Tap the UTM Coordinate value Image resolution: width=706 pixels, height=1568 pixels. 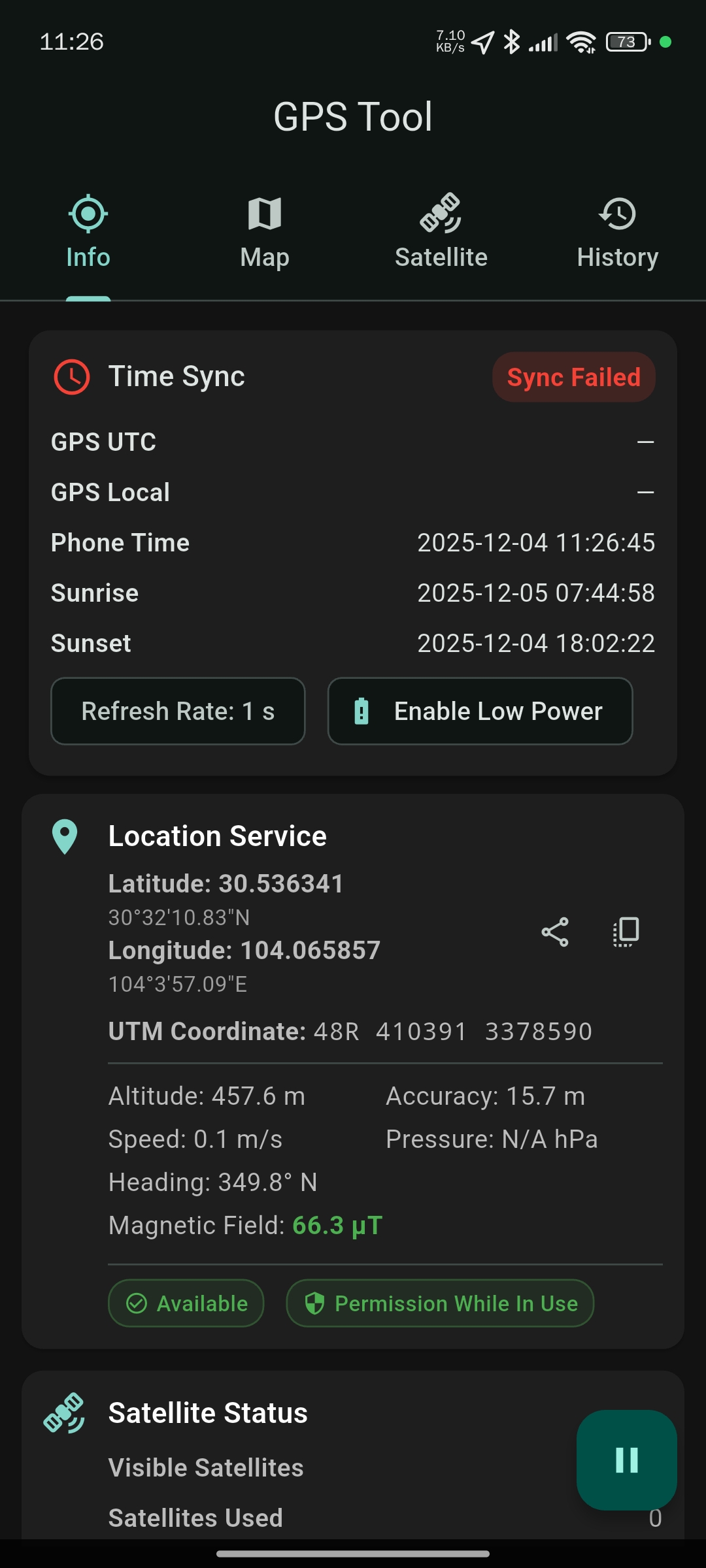[x=452, y=1032]
